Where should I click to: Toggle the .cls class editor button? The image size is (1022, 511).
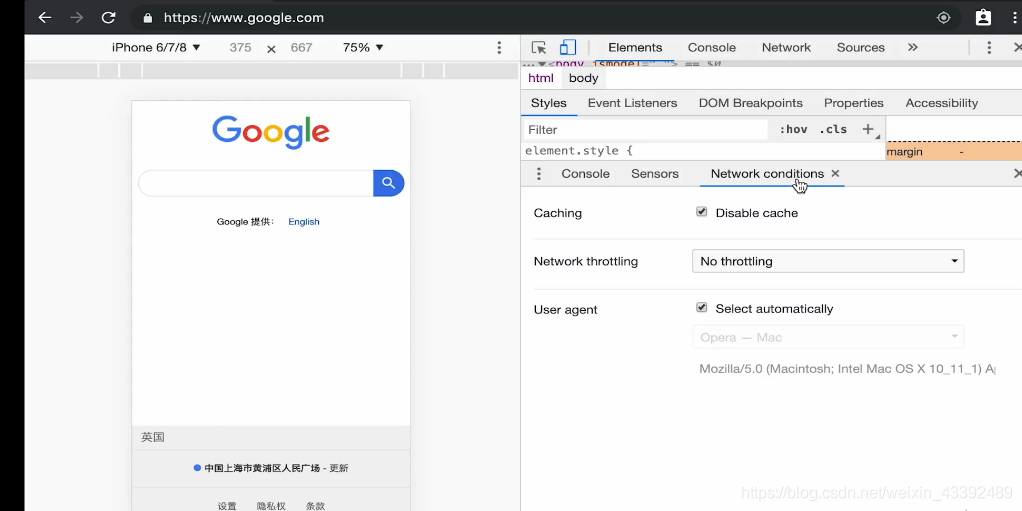pyautogui.click(x=833, y=130)
